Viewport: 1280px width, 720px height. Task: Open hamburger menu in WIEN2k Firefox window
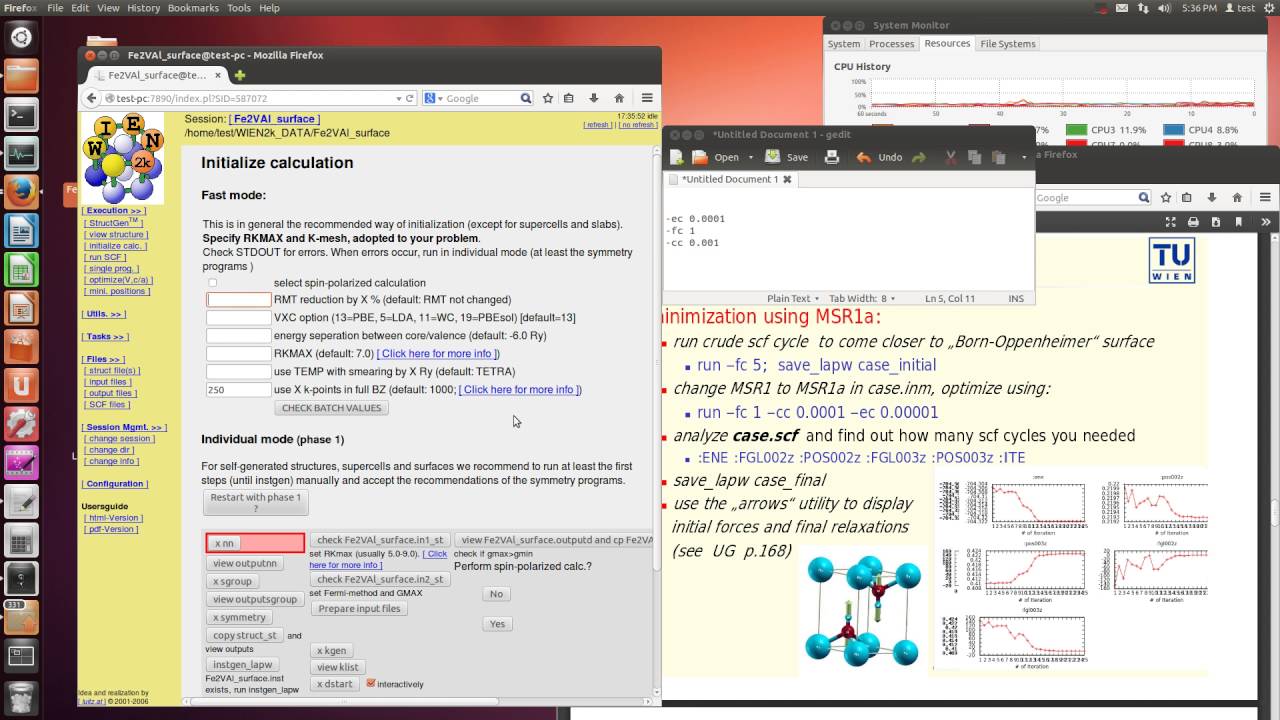[647, 98]
